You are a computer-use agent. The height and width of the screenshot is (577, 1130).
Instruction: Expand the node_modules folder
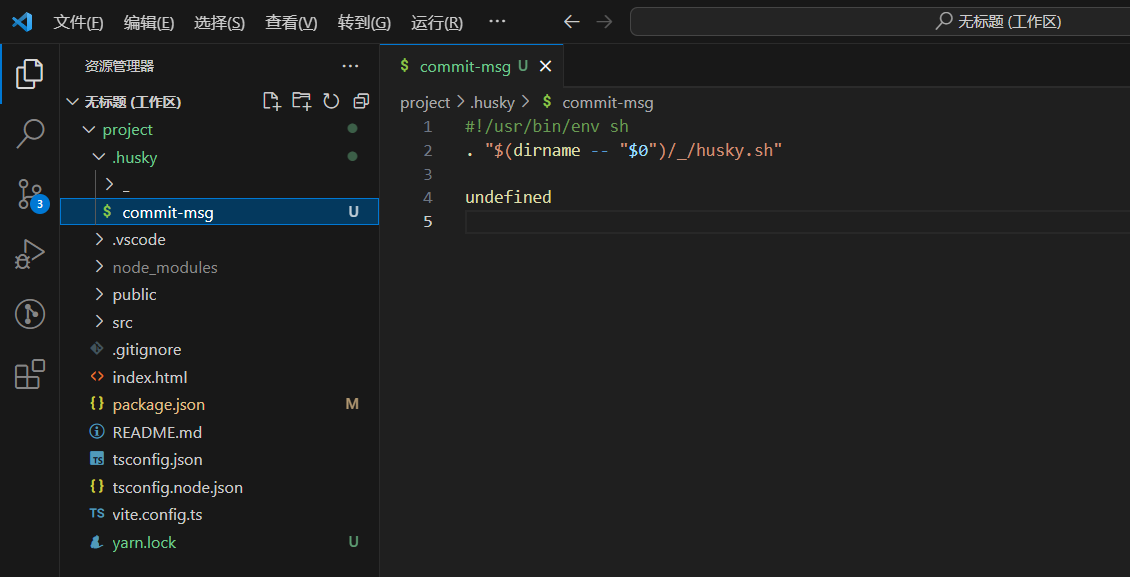(99, 267)
